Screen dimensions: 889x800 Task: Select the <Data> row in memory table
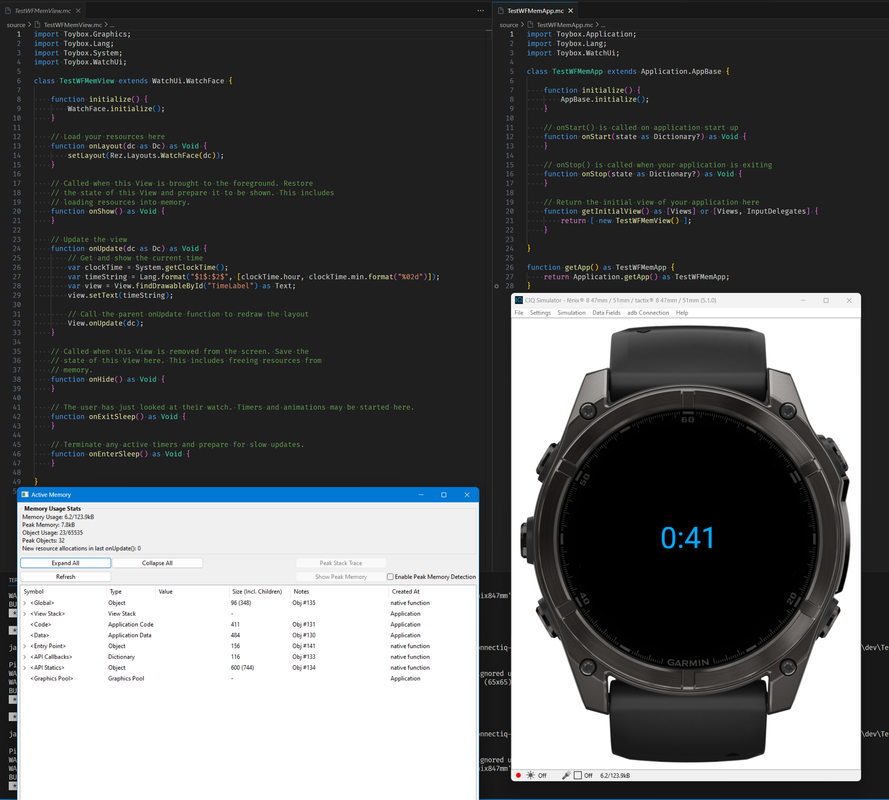coord(248,635)
